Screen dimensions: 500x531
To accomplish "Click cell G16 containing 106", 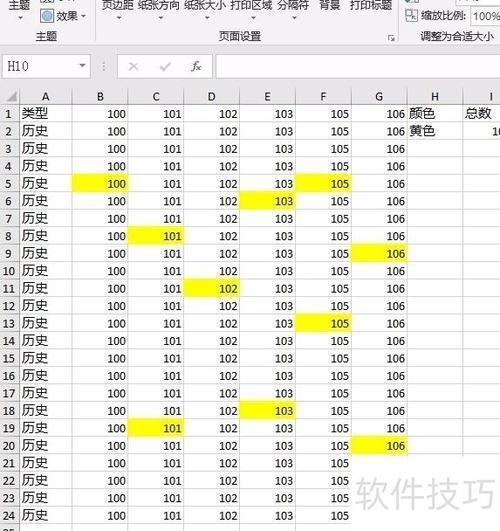I will [379, 376].
